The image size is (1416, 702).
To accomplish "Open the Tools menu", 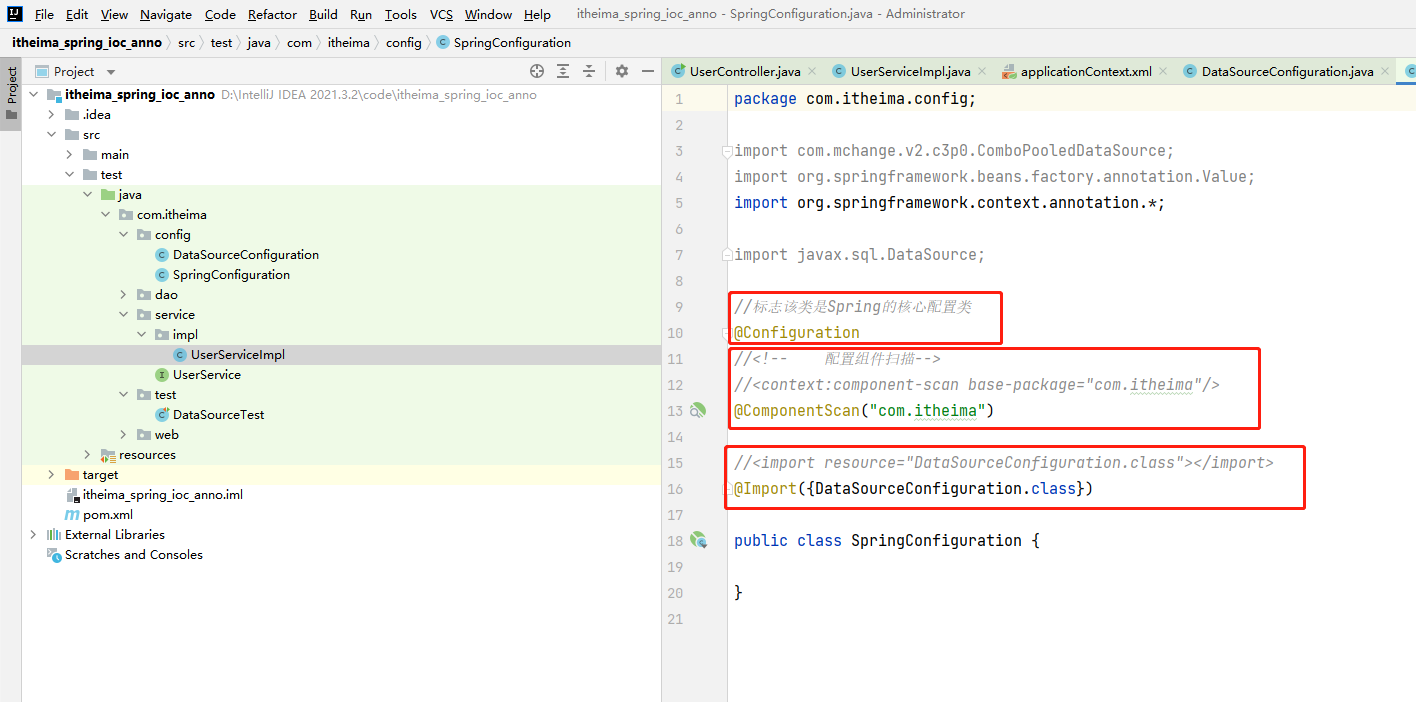I will click(400, 14).
